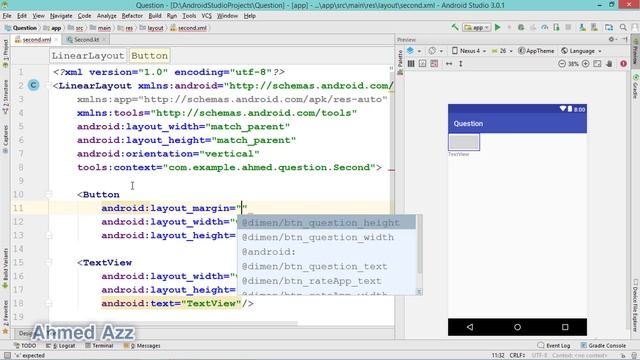The height and width of the screenshot is (360, 640).
Task: Click the blueprint columns view icon
Action: coord(411,64)
